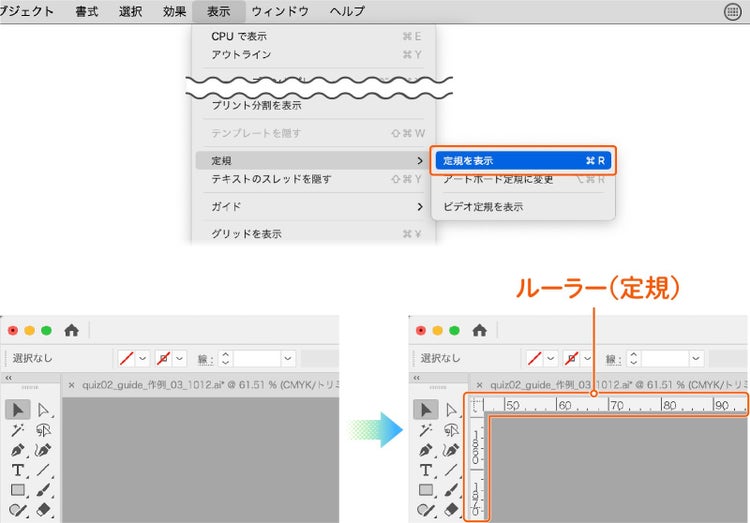
Task: Select Eraser tool in right window
Action: [x=451, y=510]
